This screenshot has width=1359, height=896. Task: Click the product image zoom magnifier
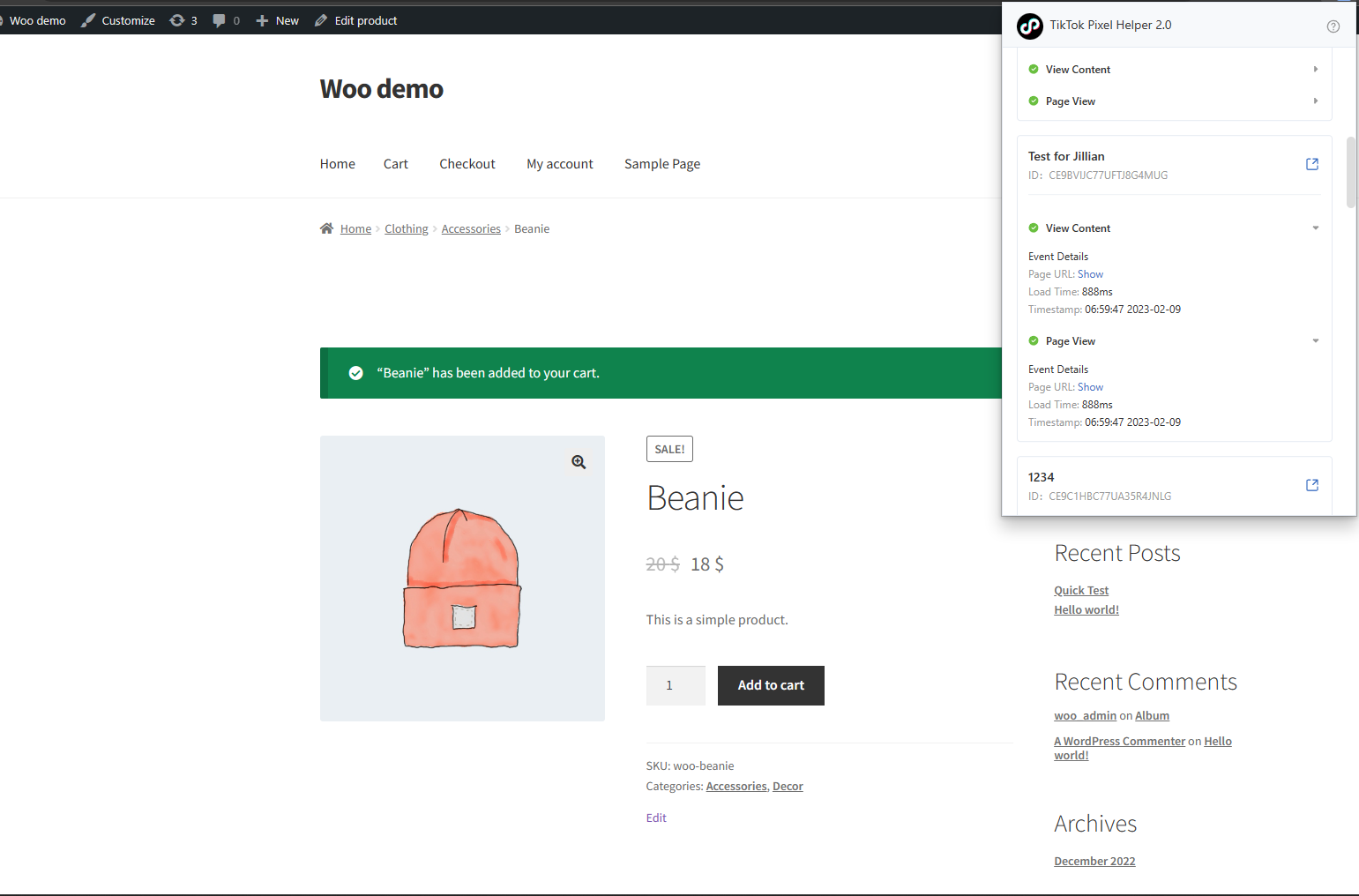click(579, 462)
